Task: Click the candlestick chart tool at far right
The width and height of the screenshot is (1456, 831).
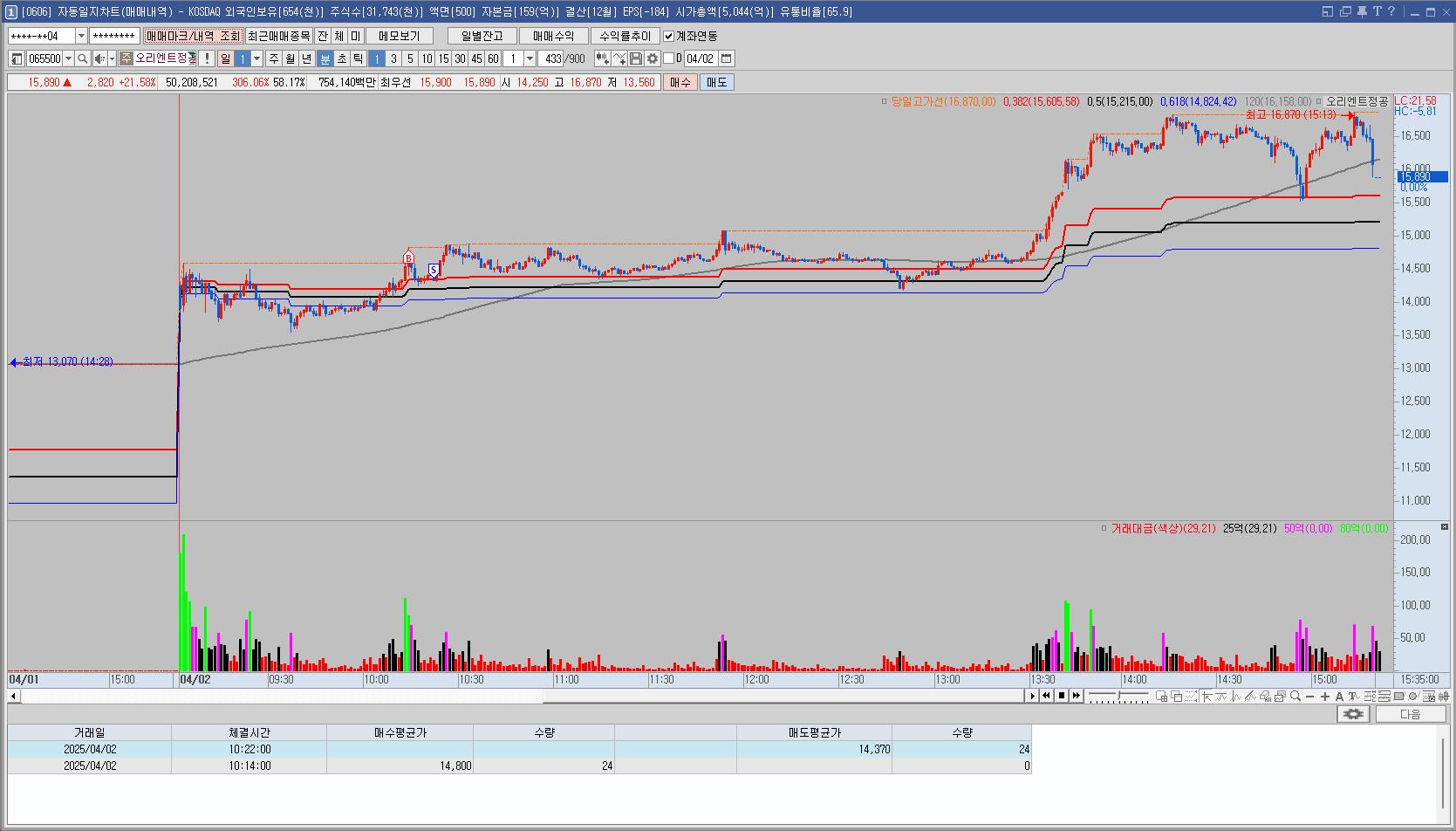Action: click(1444, 696)
